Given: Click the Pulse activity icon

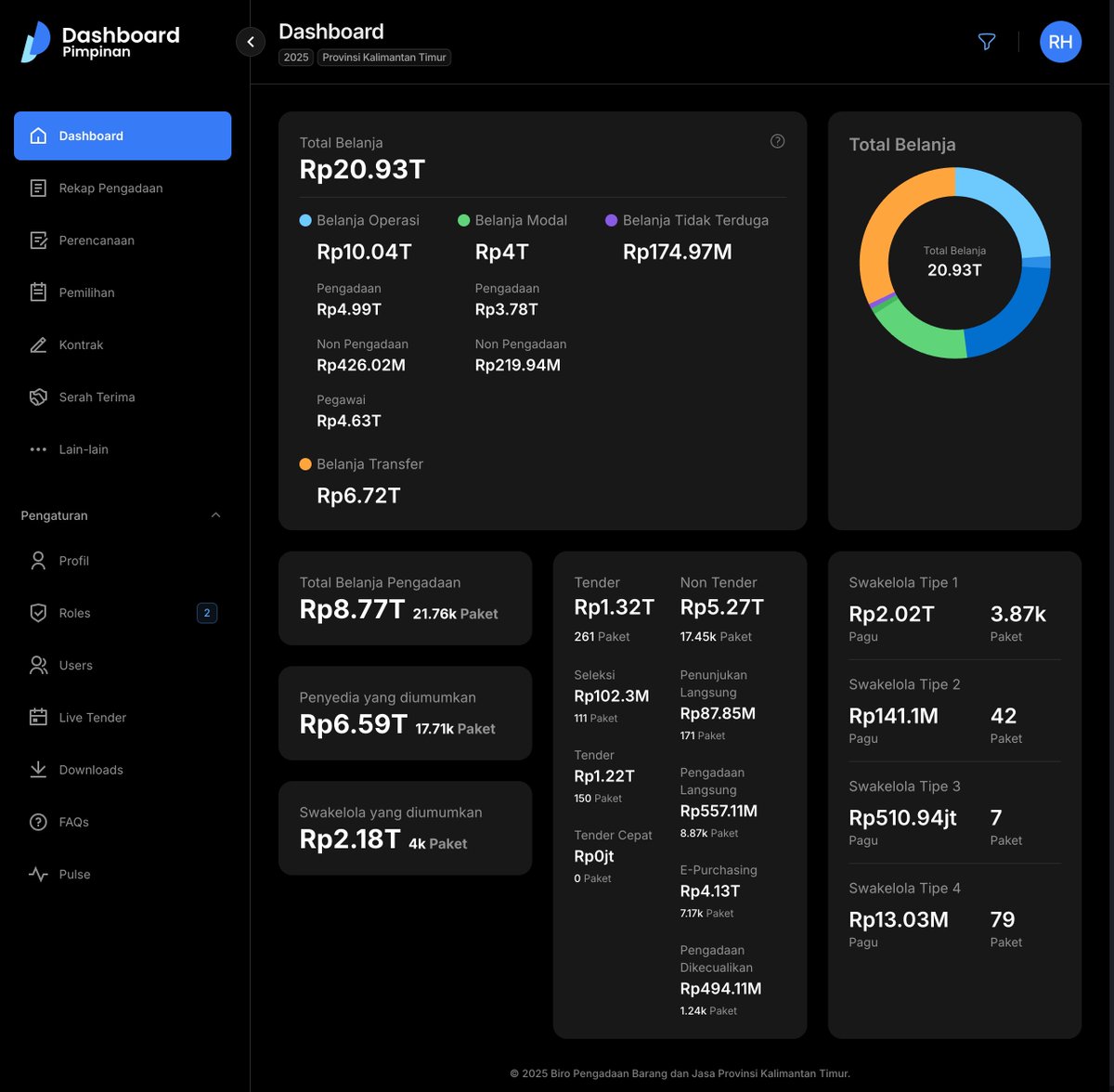Looking at the screenshot, I should [x=38, y=874].
